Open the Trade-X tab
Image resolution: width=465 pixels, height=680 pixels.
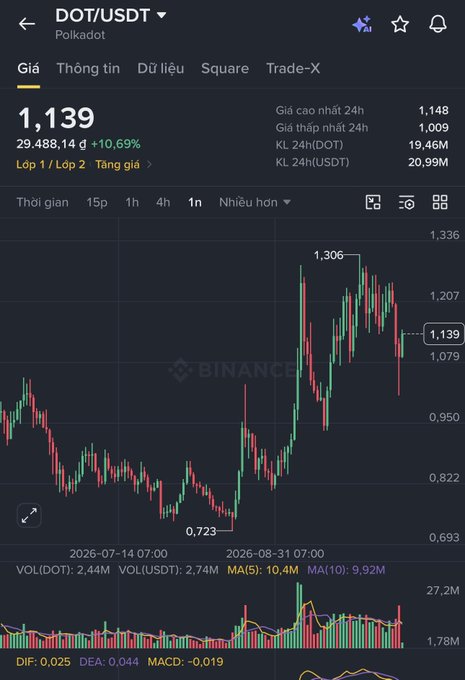coord(293,68)
